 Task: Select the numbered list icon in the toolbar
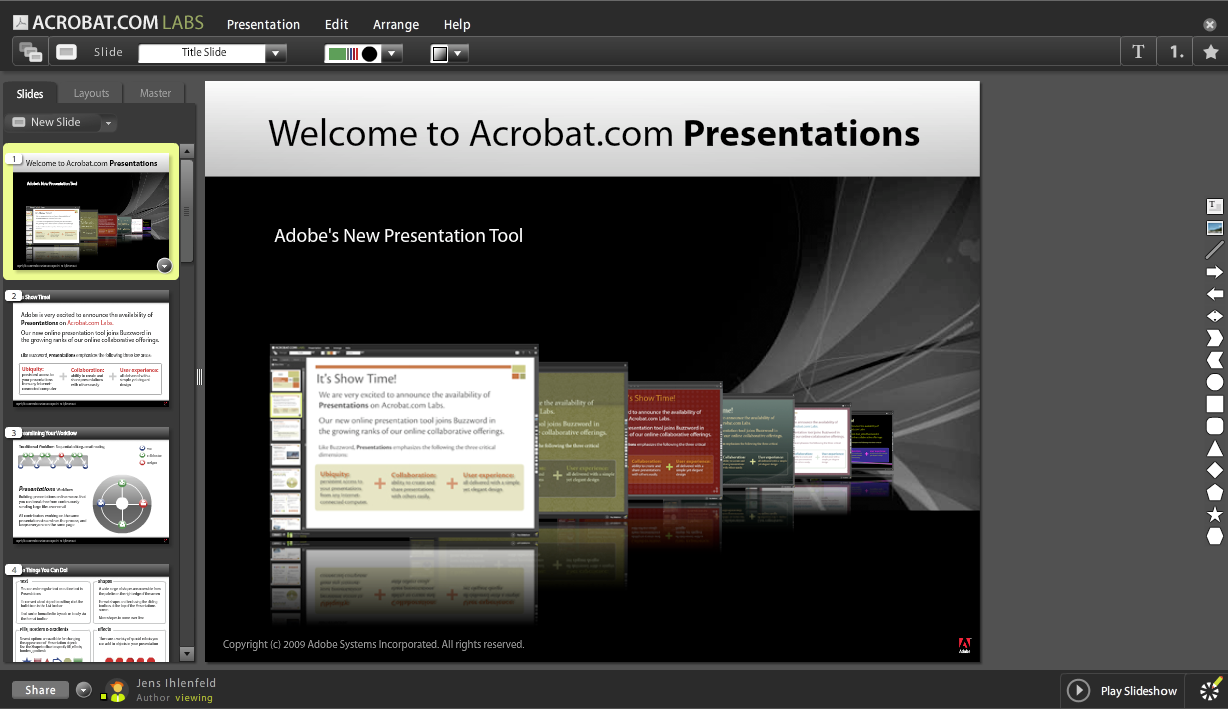1175,50
